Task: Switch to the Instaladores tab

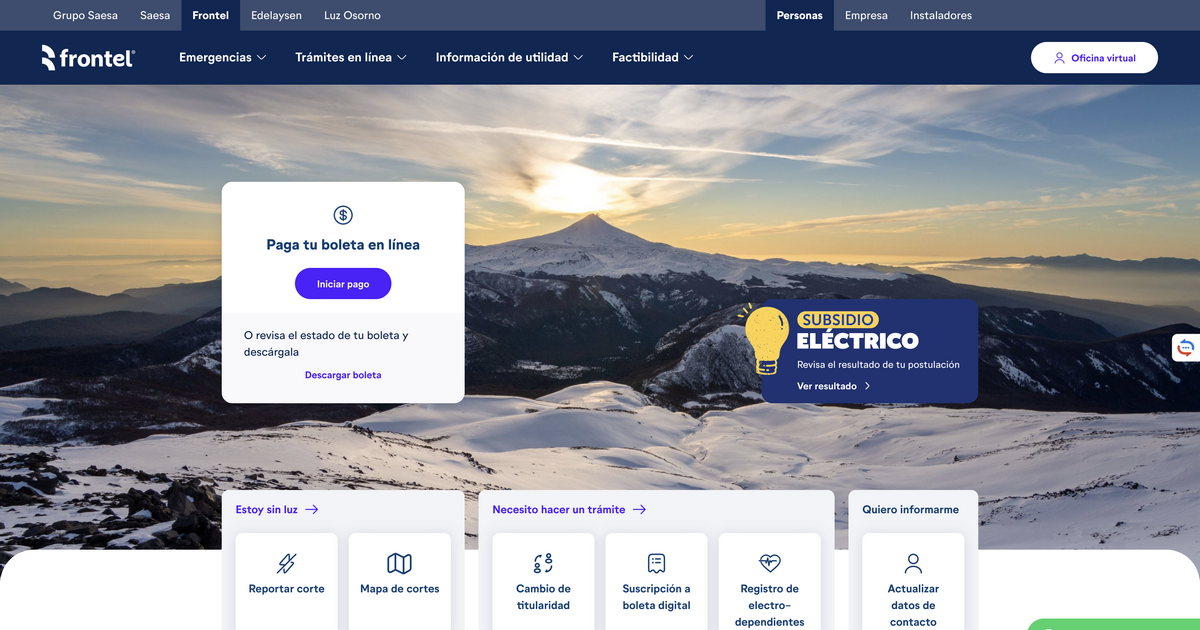Action: [941, 15]
